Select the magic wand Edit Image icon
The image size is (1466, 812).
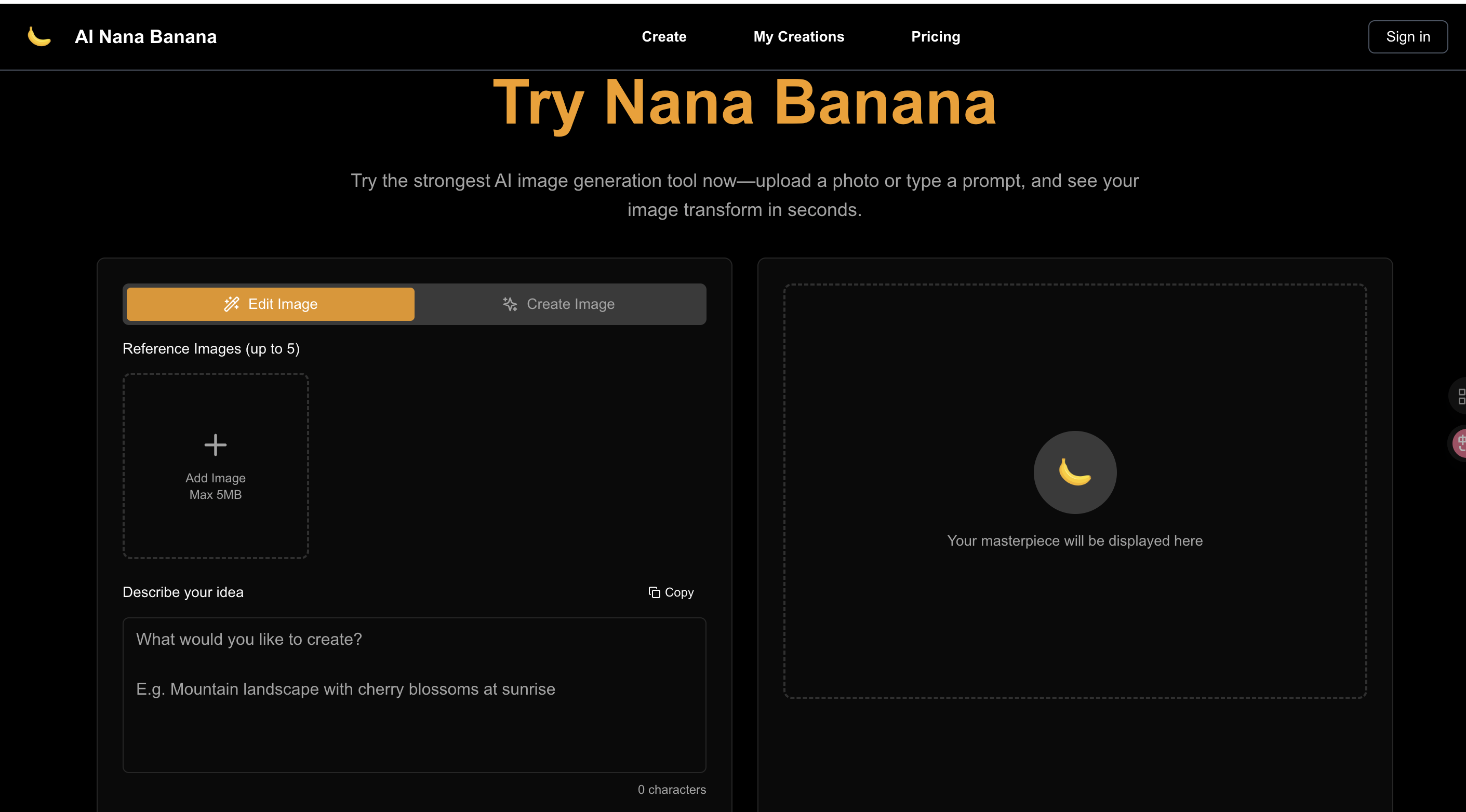pos(231,304)
